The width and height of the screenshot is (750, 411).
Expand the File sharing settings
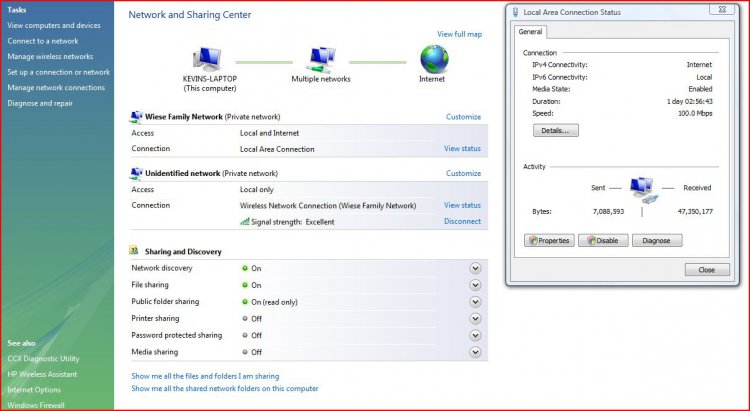pos(475,285)
